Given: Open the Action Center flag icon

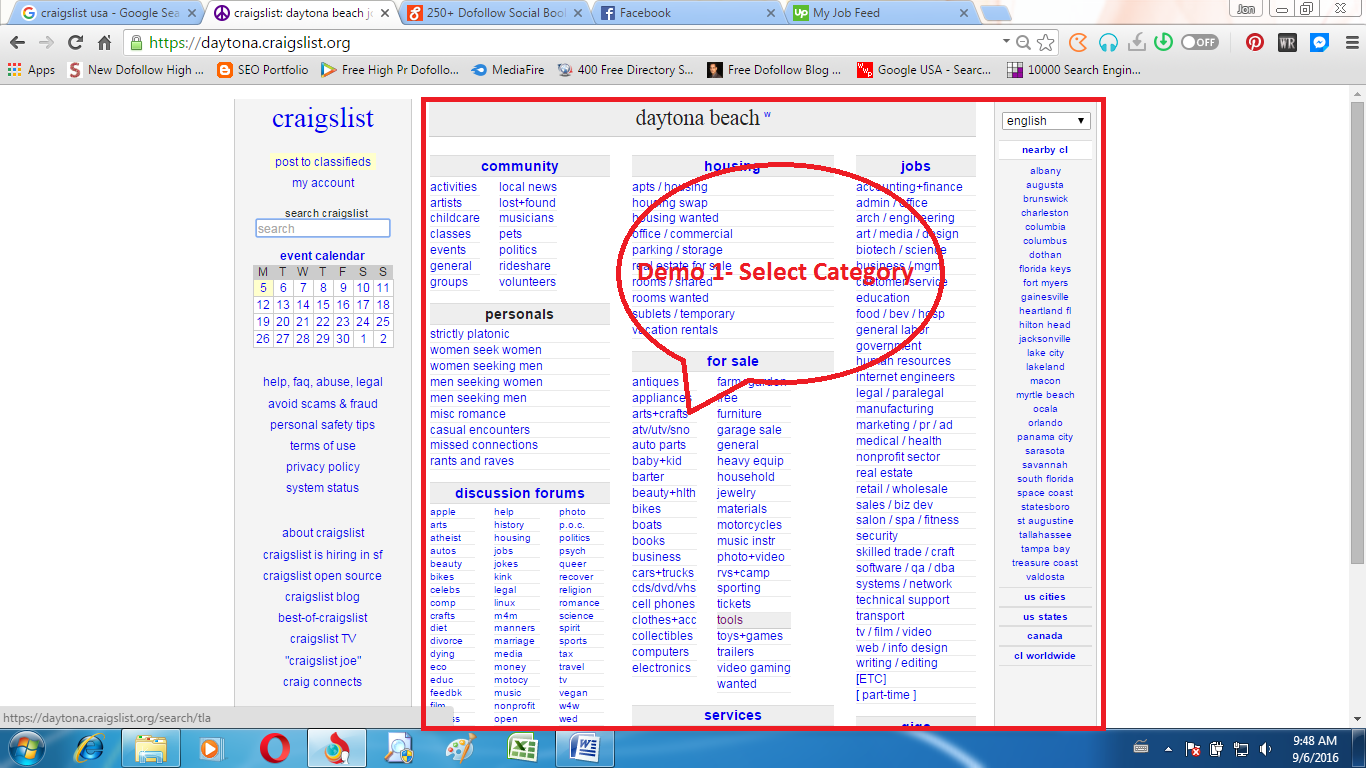Looking at the screenshot, I should coord(1193,748).
